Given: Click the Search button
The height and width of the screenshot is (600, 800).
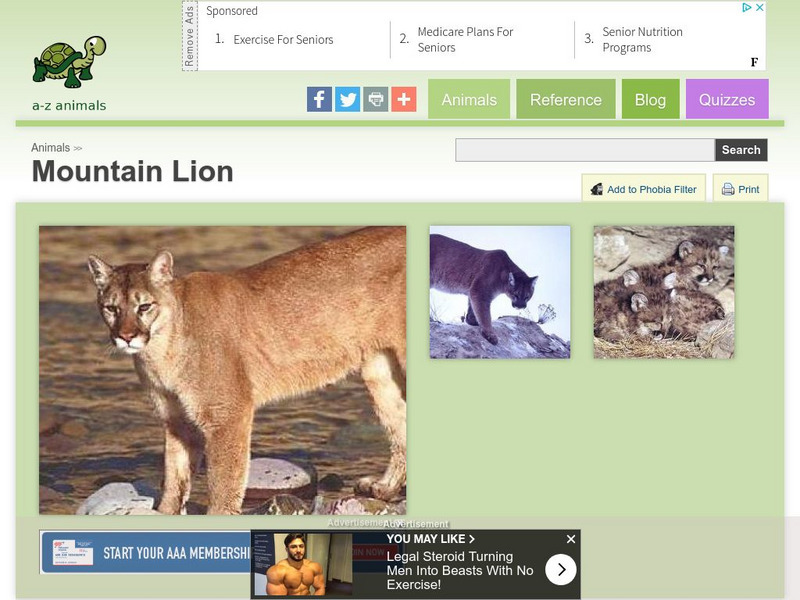Looking at the screenshot, I should pos(741,150).
